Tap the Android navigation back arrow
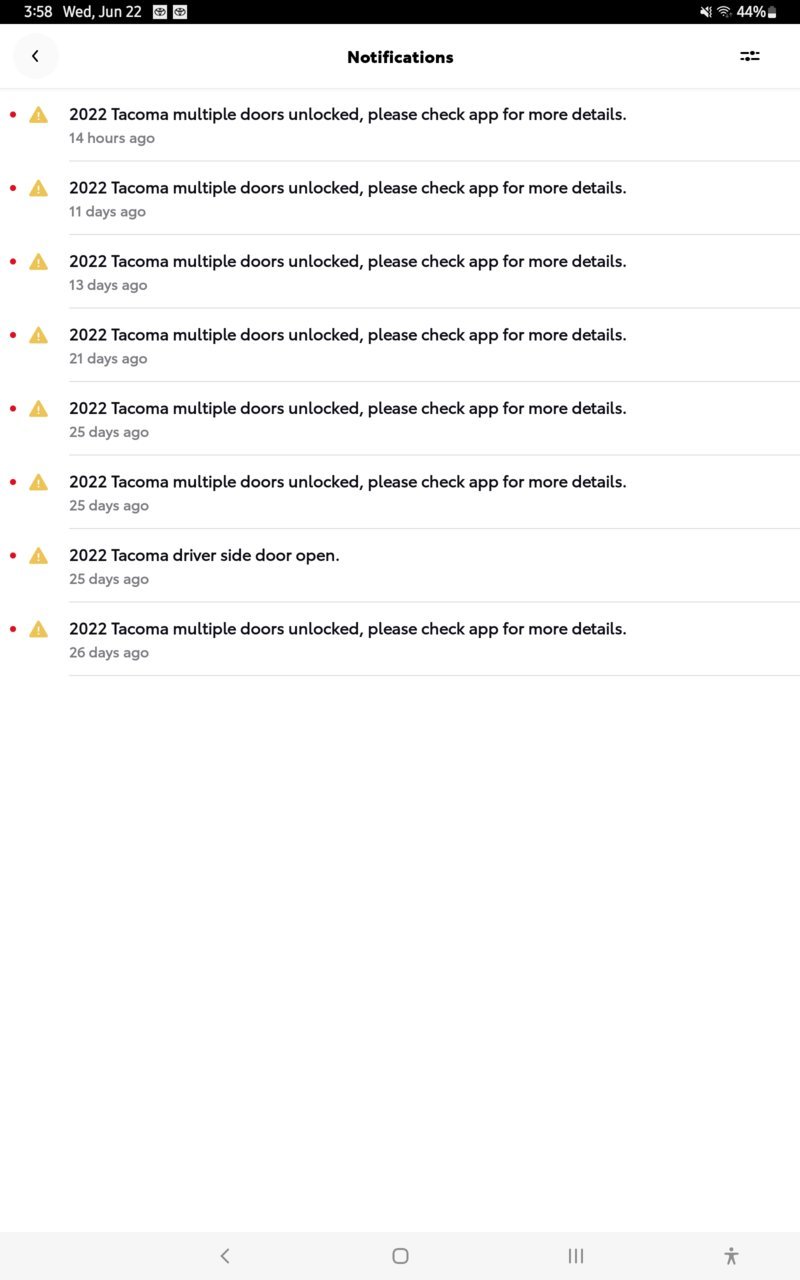 pos(225,1256)
